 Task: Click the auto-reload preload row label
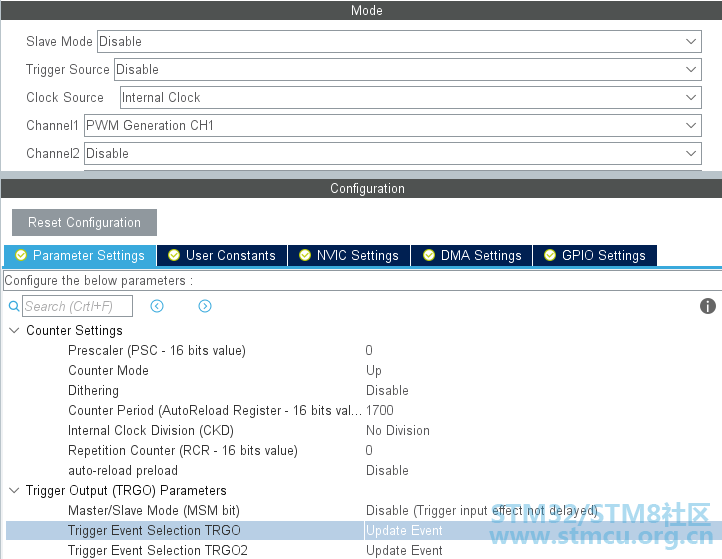click(x=123, y=471)
